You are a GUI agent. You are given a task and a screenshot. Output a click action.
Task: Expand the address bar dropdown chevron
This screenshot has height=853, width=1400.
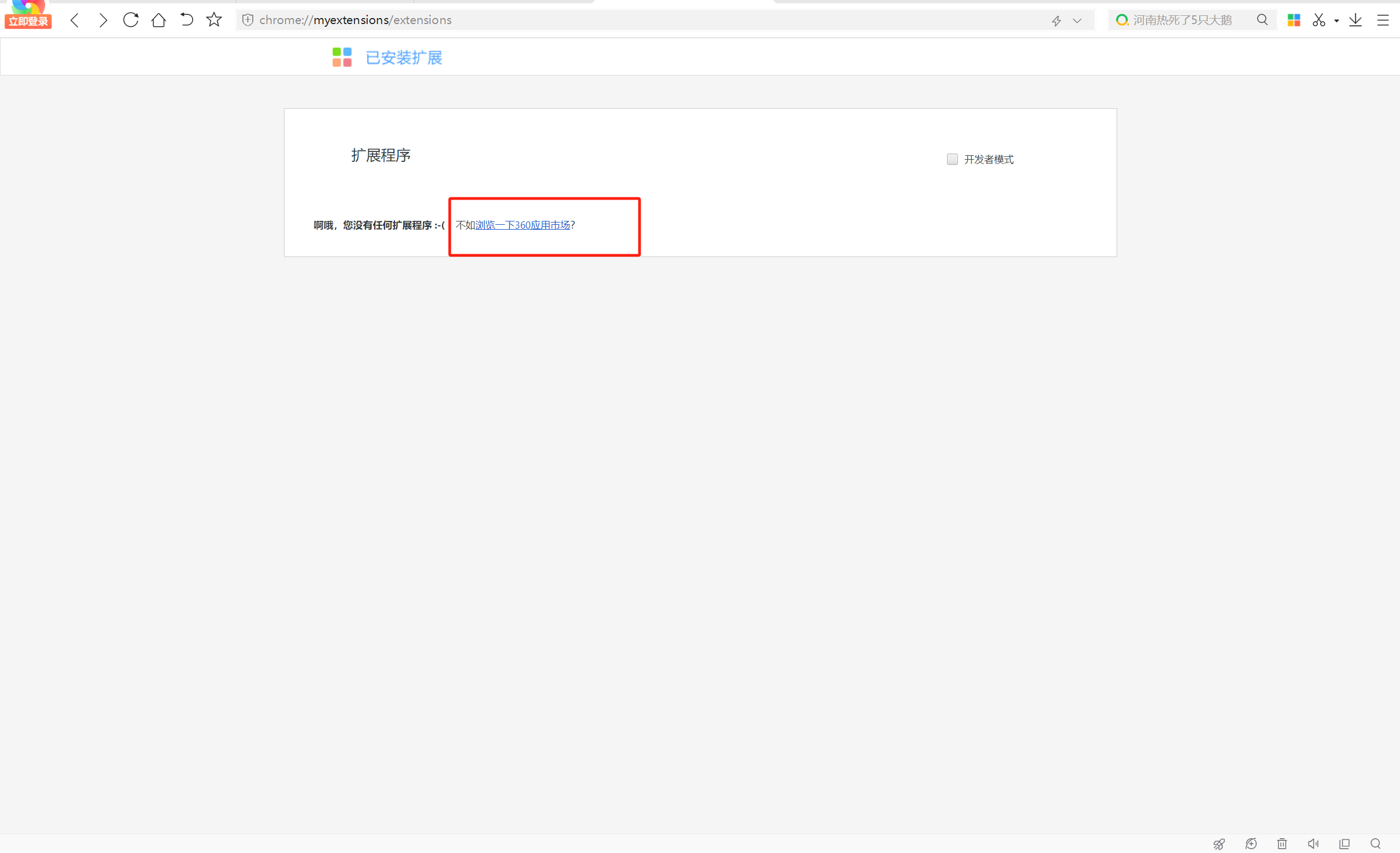point(1077,21)
